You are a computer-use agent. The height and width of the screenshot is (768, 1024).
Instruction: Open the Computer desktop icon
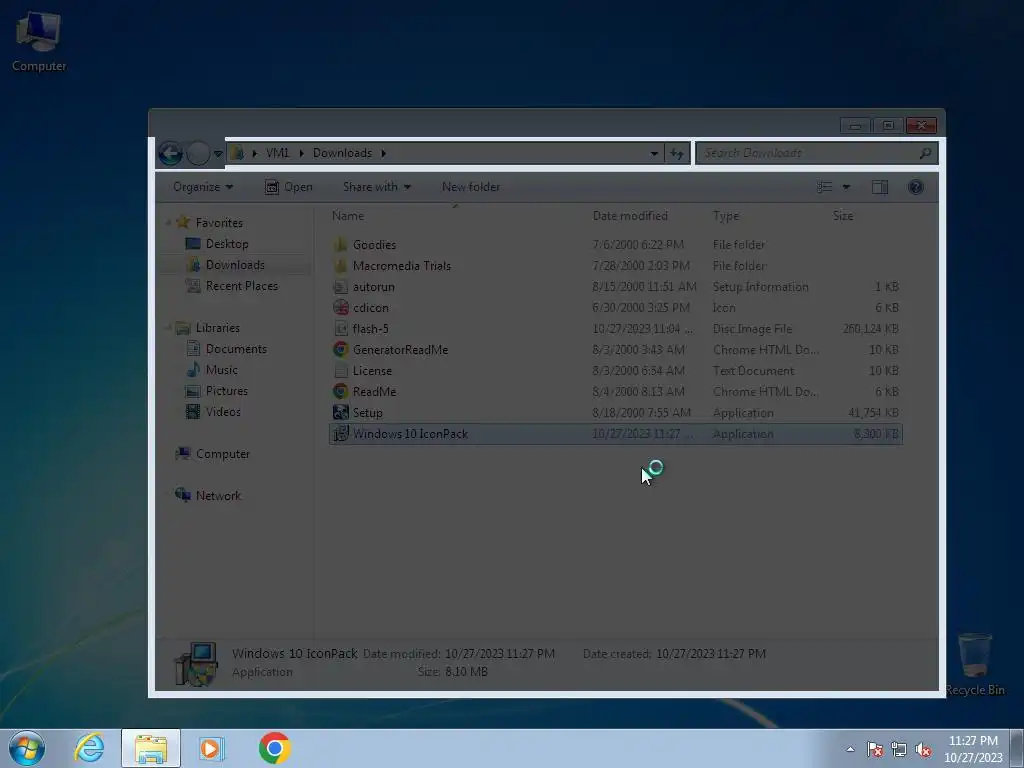coord(39,41)
